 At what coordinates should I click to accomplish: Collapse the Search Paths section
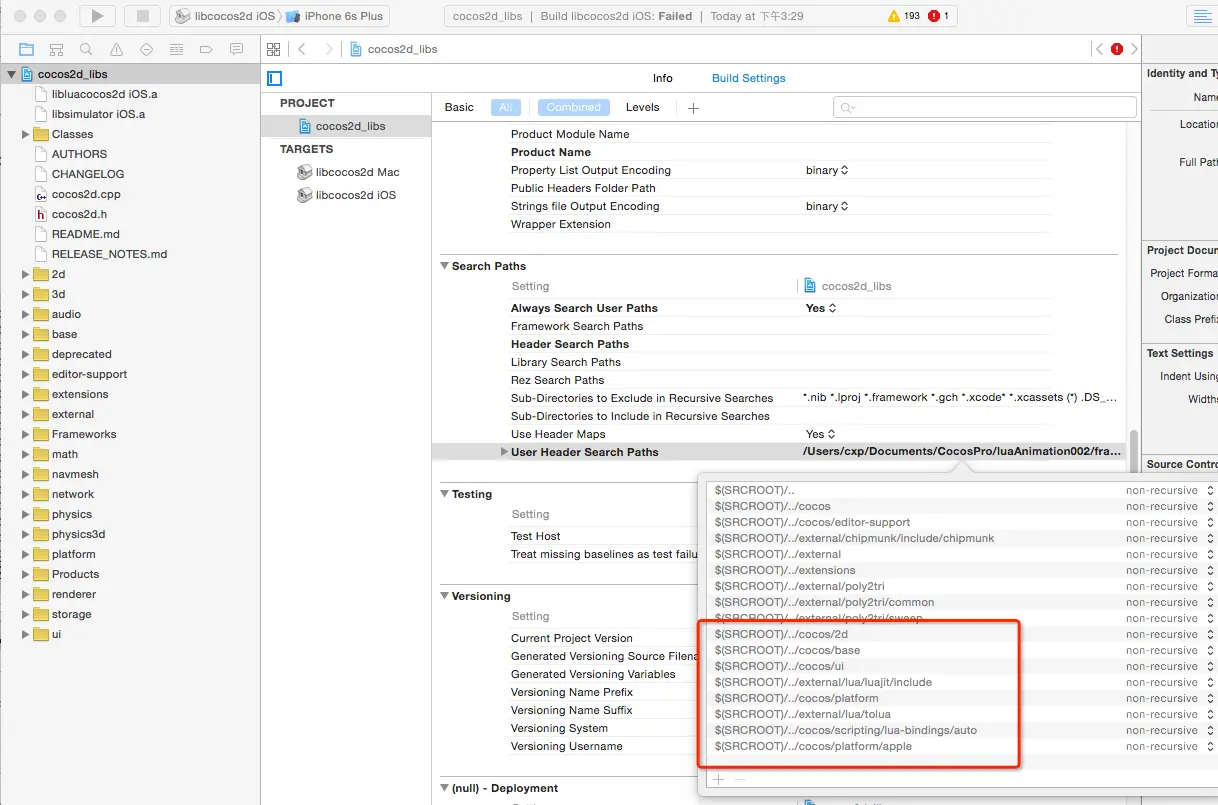coord(445,266)
